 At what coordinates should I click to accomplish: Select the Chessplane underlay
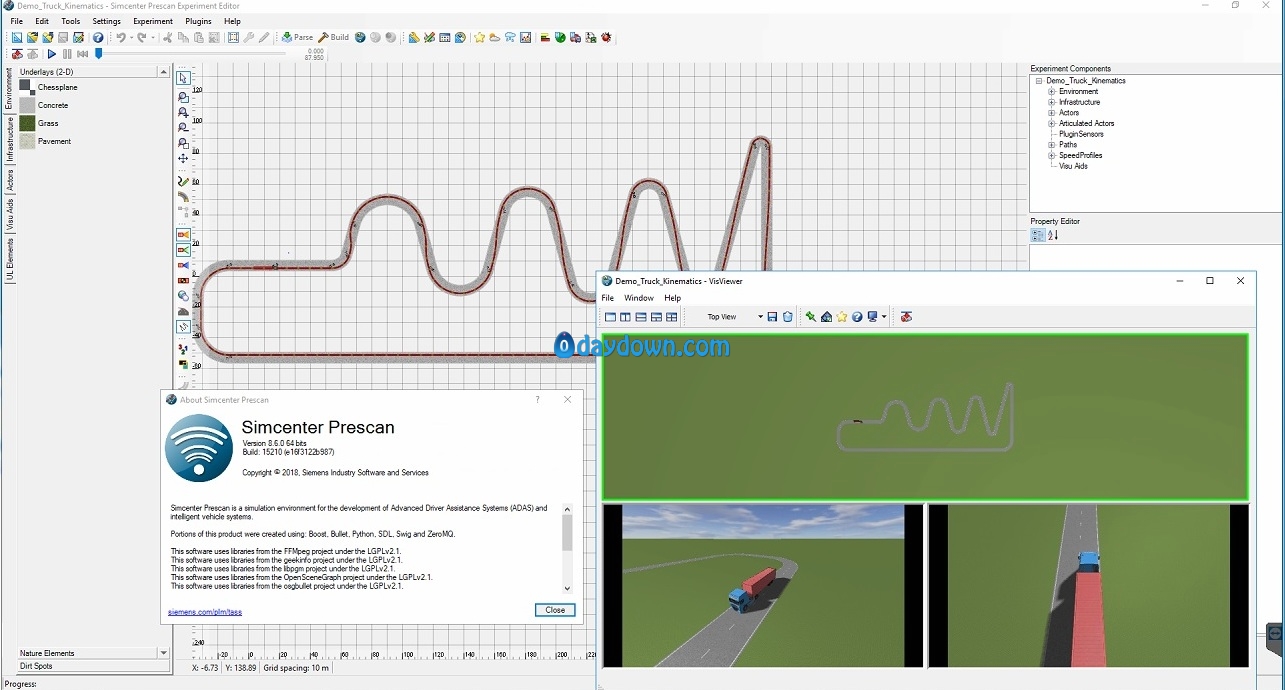47,87
